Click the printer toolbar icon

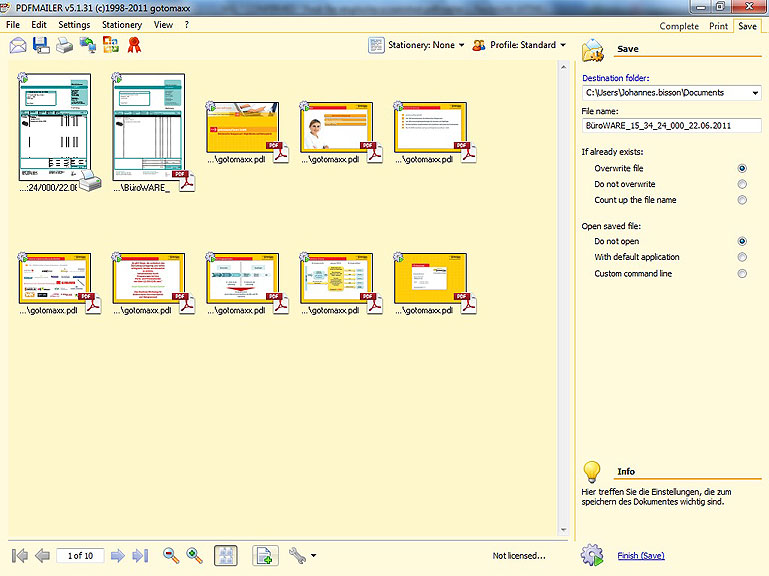(64, 46)
